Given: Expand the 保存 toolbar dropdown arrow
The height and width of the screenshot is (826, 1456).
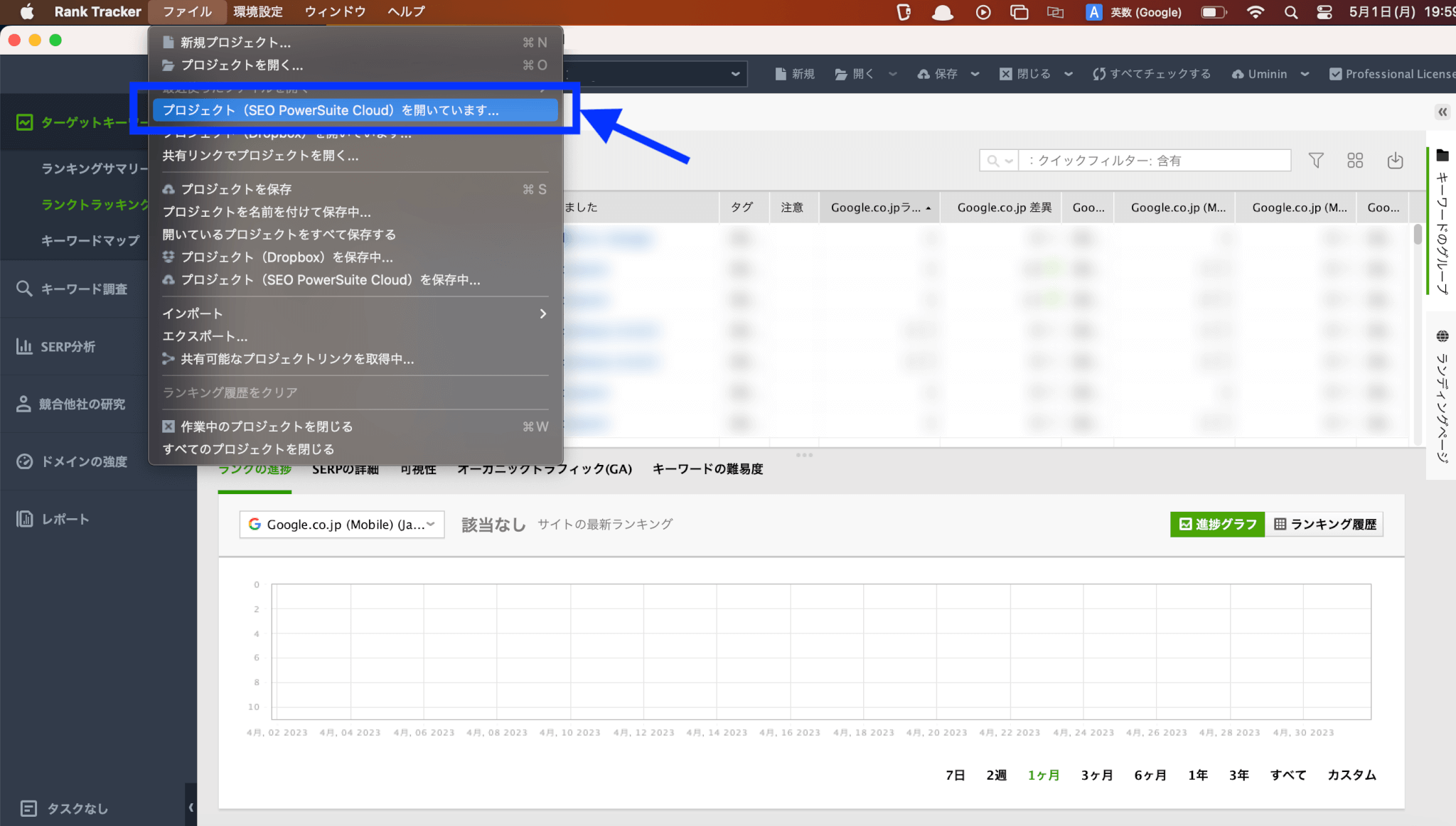Looking at the screenshot, I should [975, 74].
